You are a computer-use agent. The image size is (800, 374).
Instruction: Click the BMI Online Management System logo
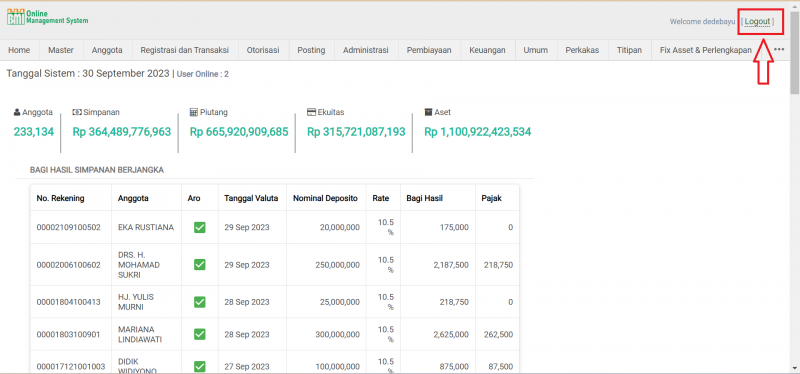47,17
